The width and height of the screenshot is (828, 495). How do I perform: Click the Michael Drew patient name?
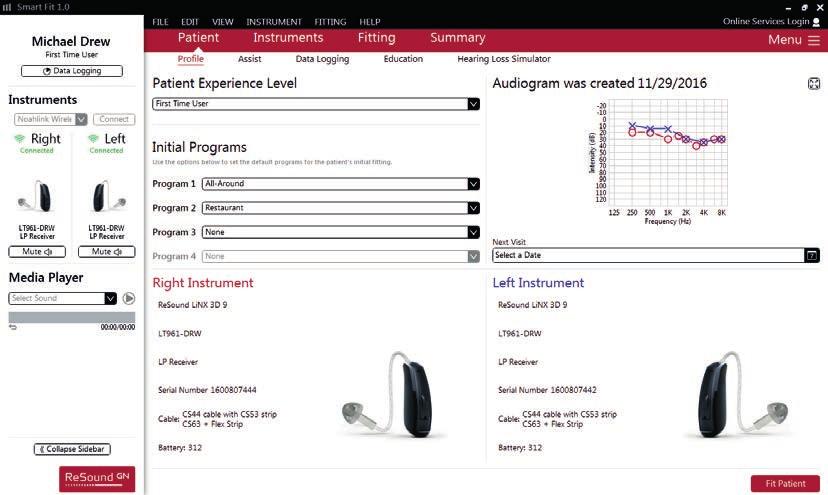point(71,41)
